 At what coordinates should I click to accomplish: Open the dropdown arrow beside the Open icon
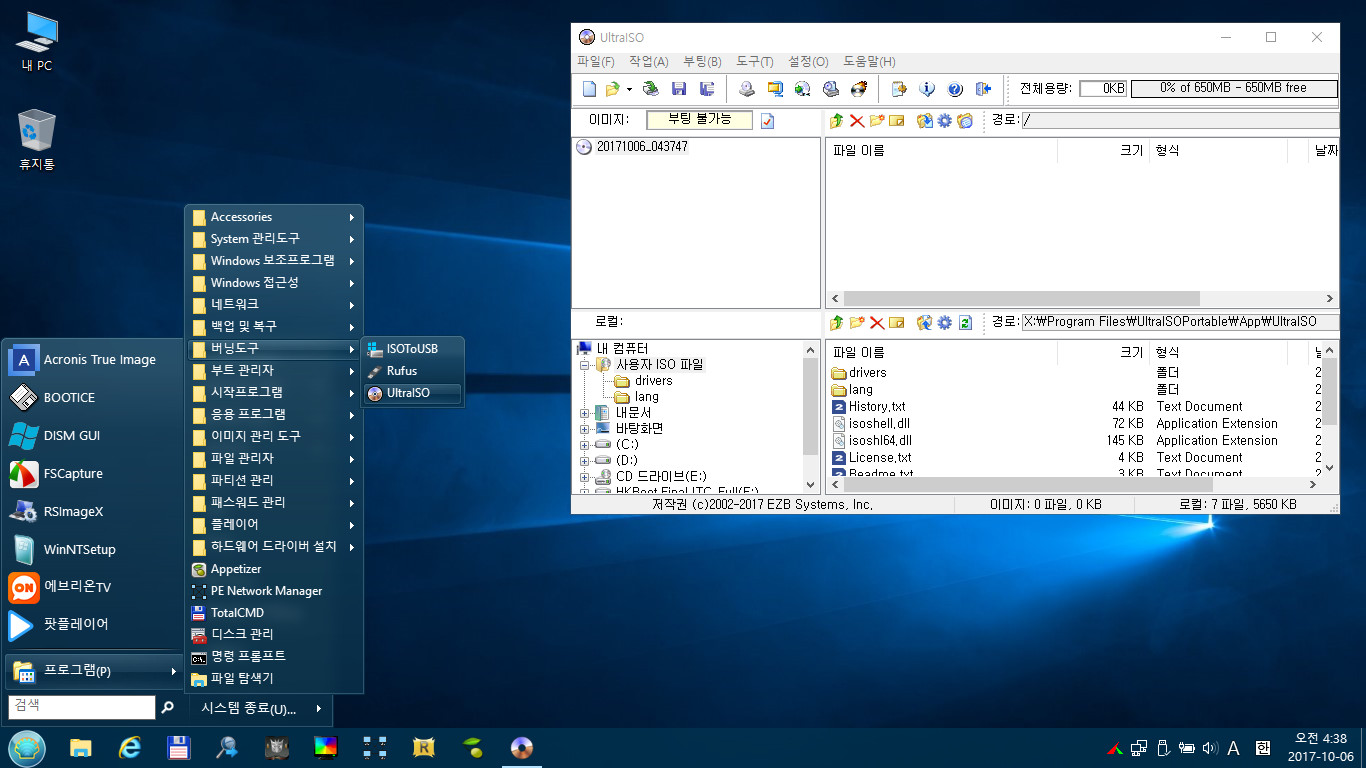[x=629, y=89]
